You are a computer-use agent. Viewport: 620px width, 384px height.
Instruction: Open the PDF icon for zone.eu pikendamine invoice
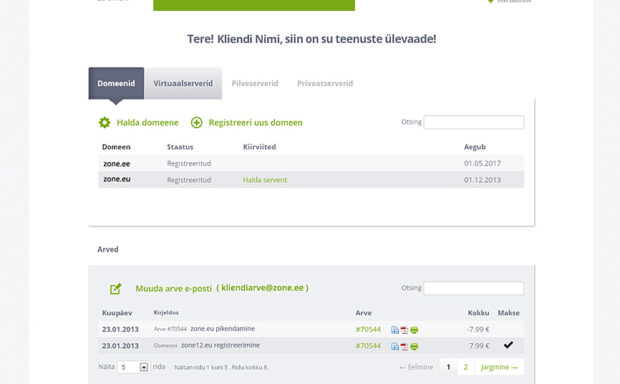(404, 330)
